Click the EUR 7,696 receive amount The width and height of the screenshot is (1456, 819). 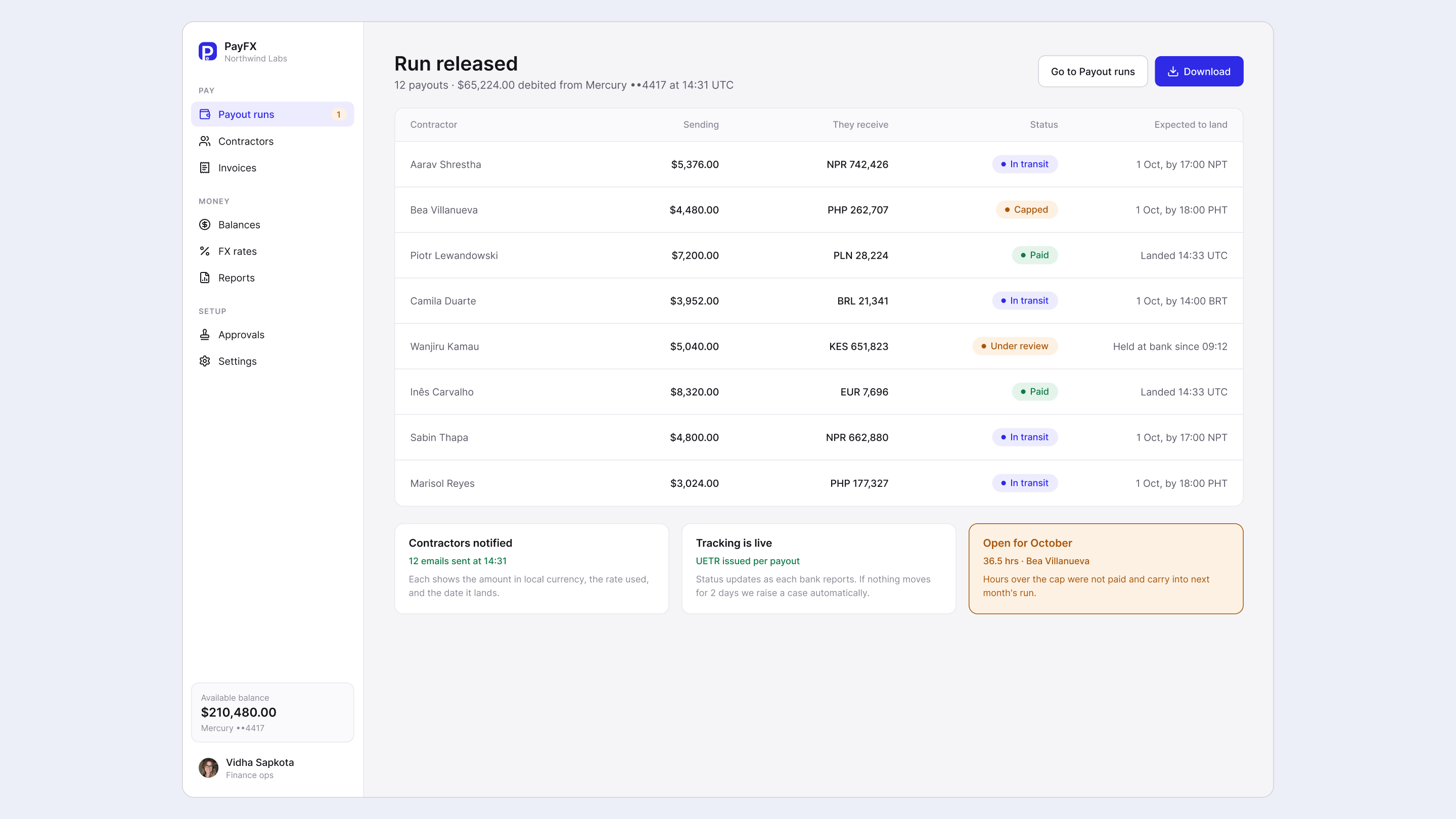(864, 392)
